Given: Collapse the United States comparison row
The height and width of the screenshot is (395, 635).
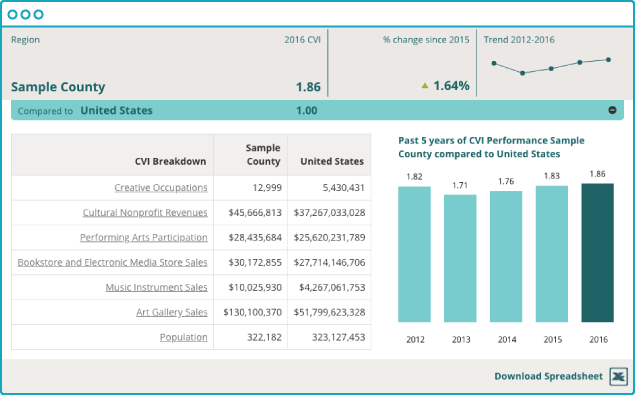Looking at the screenshot, I should pos(612,110).
